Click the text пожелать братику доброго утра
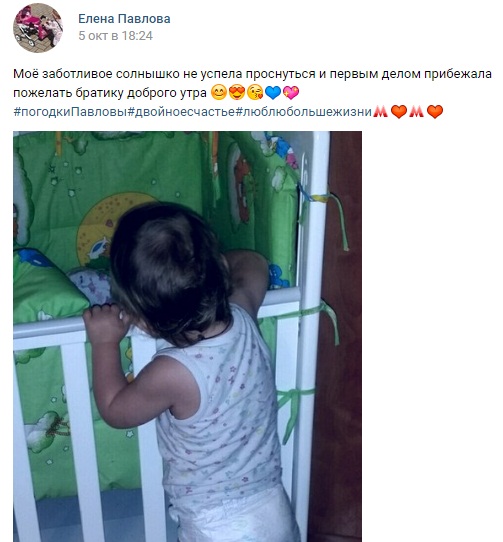The height and width of the screenshot is (542, 503). click(110, 93)
